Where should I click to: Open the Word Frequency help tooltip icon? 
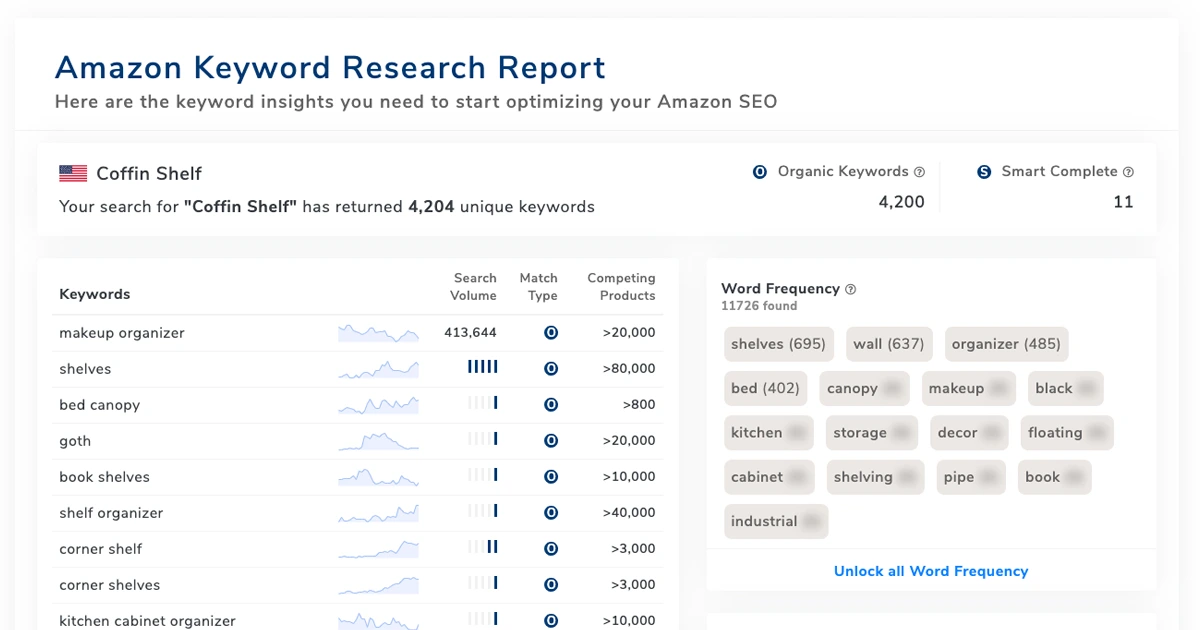point(850,289)
